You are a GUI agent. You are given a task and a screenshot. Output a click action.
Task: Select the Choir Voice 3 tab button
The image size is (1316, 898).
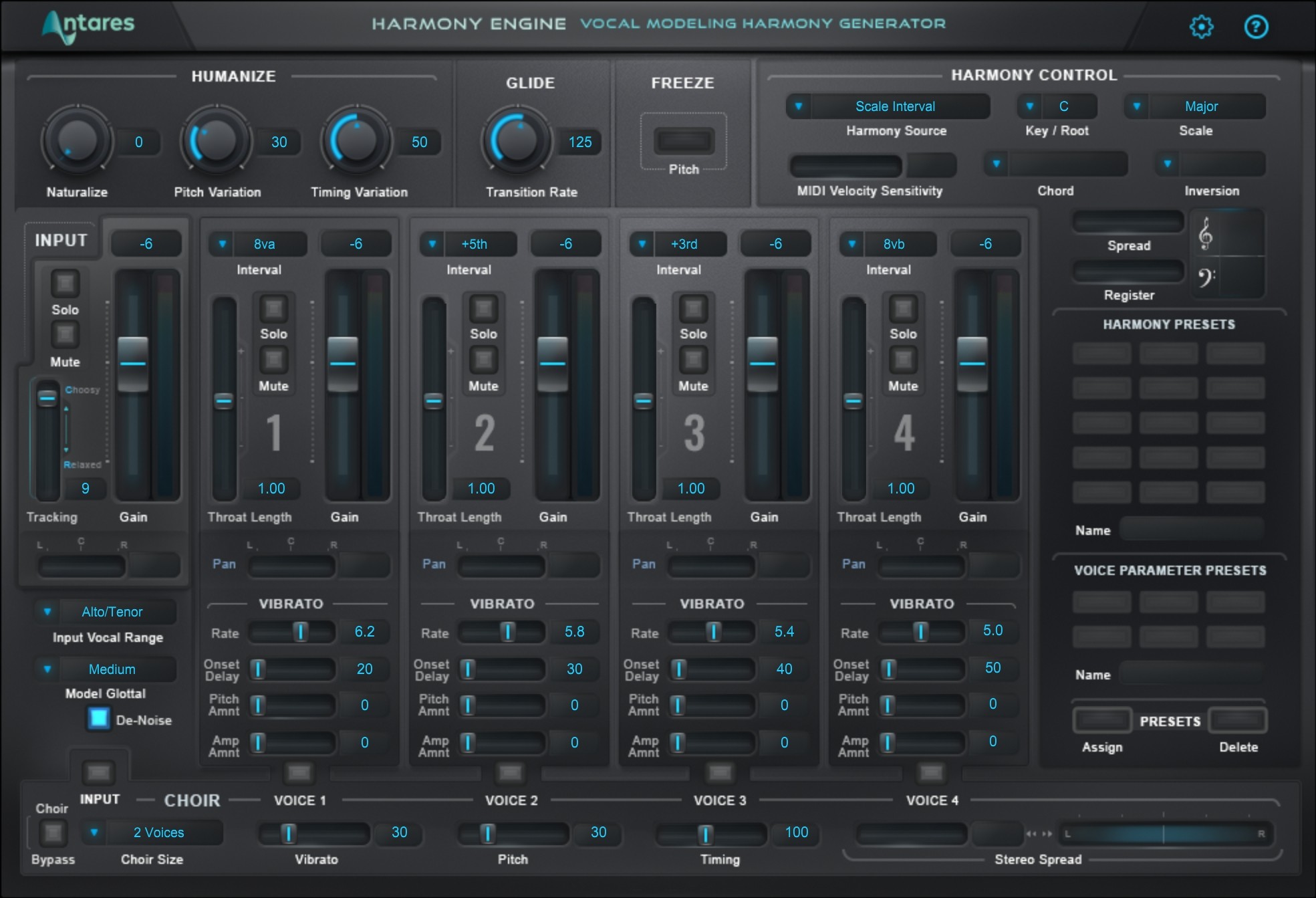720,773
